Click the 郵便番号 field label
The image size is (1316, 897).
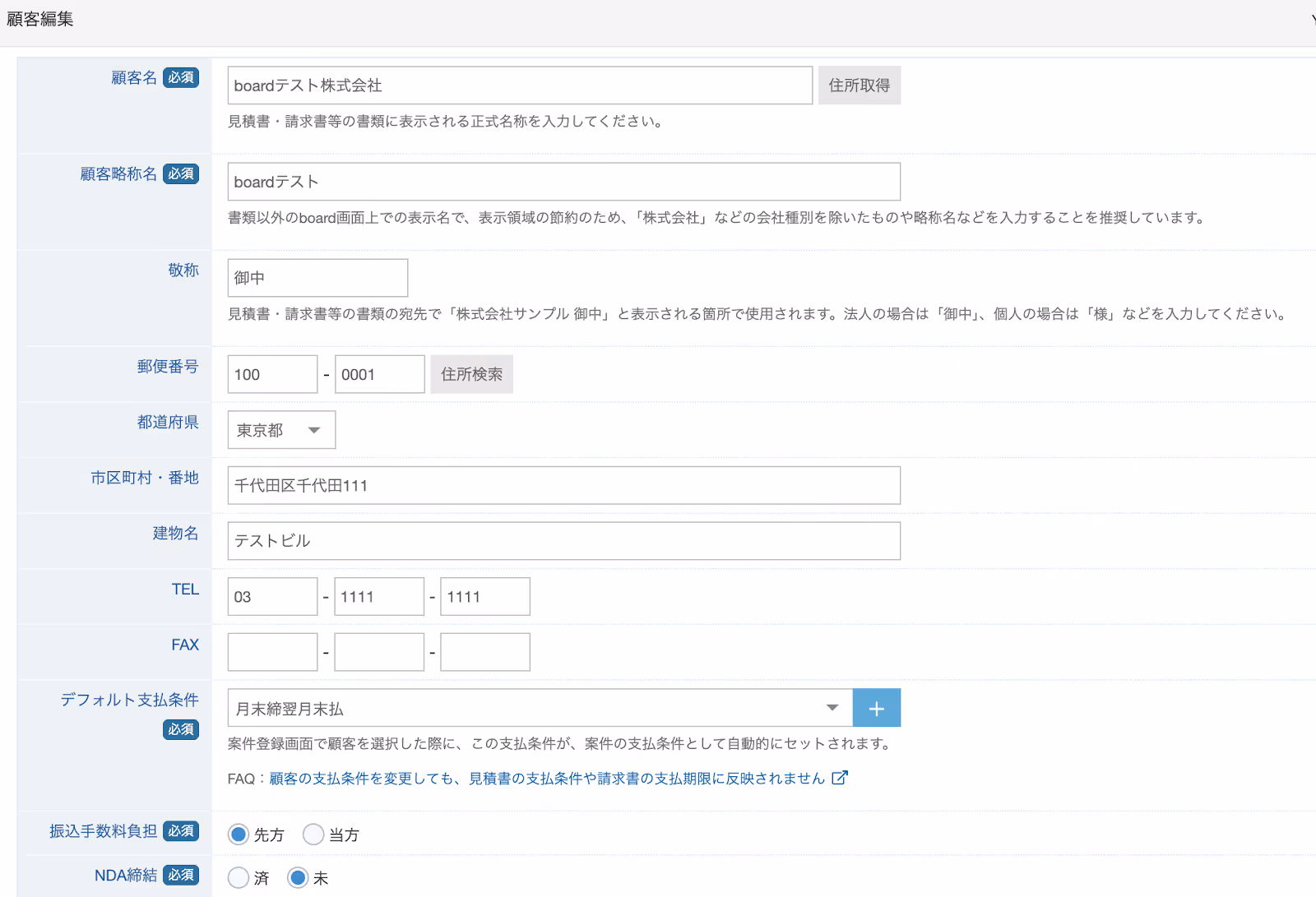coord(168,367)
